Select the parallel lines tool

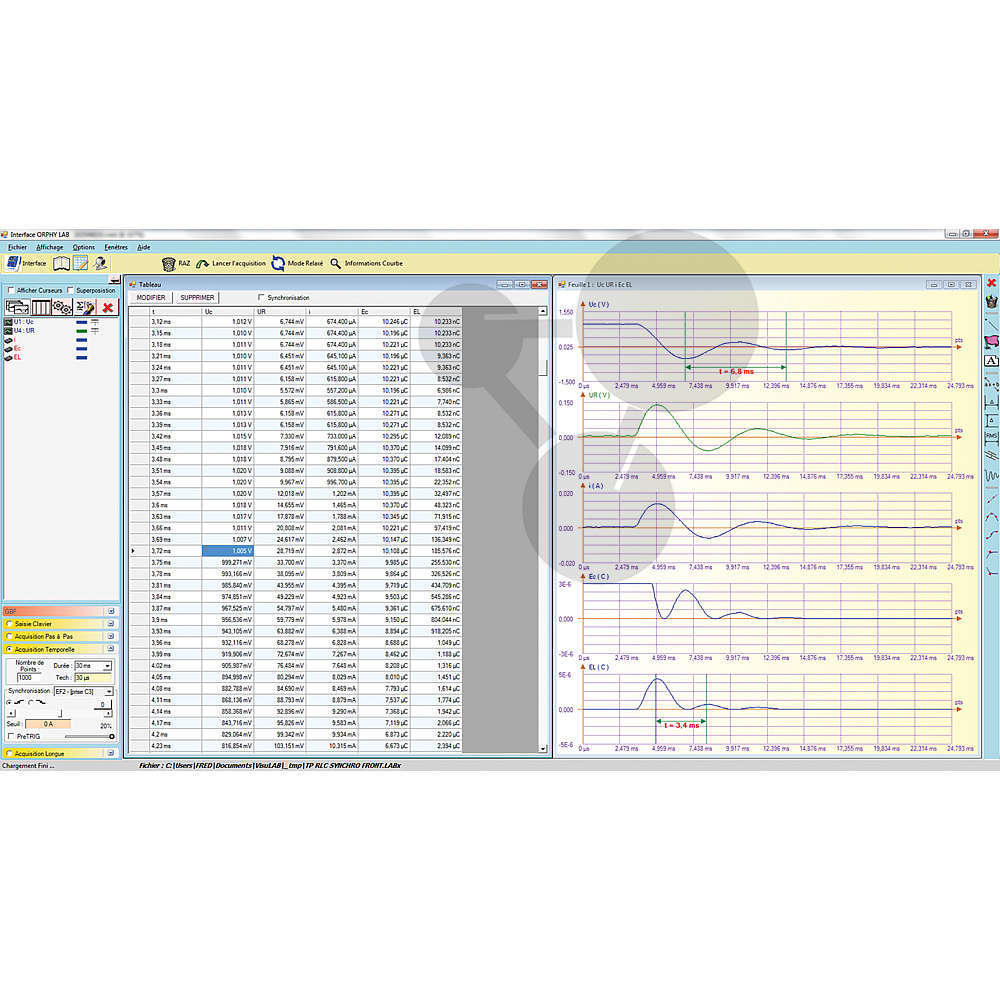tap(991, 455)
